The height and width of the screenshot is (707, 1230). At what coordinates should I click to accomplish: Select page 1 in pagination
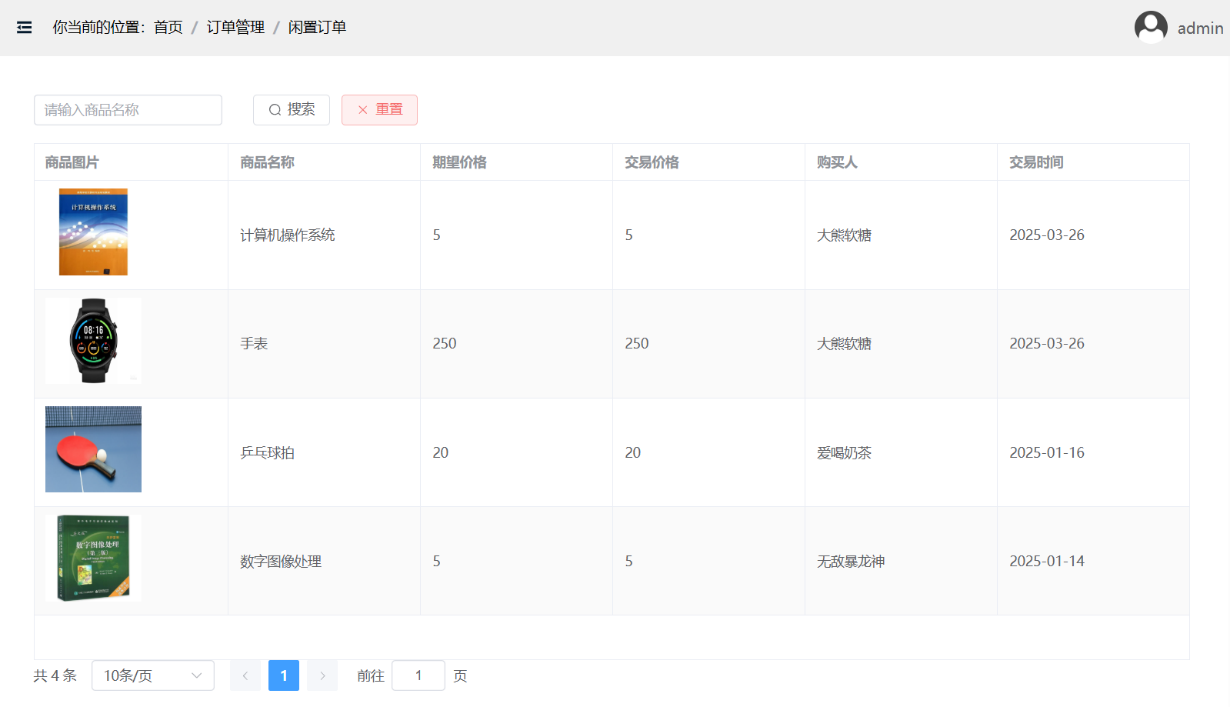tap(284, 676)
